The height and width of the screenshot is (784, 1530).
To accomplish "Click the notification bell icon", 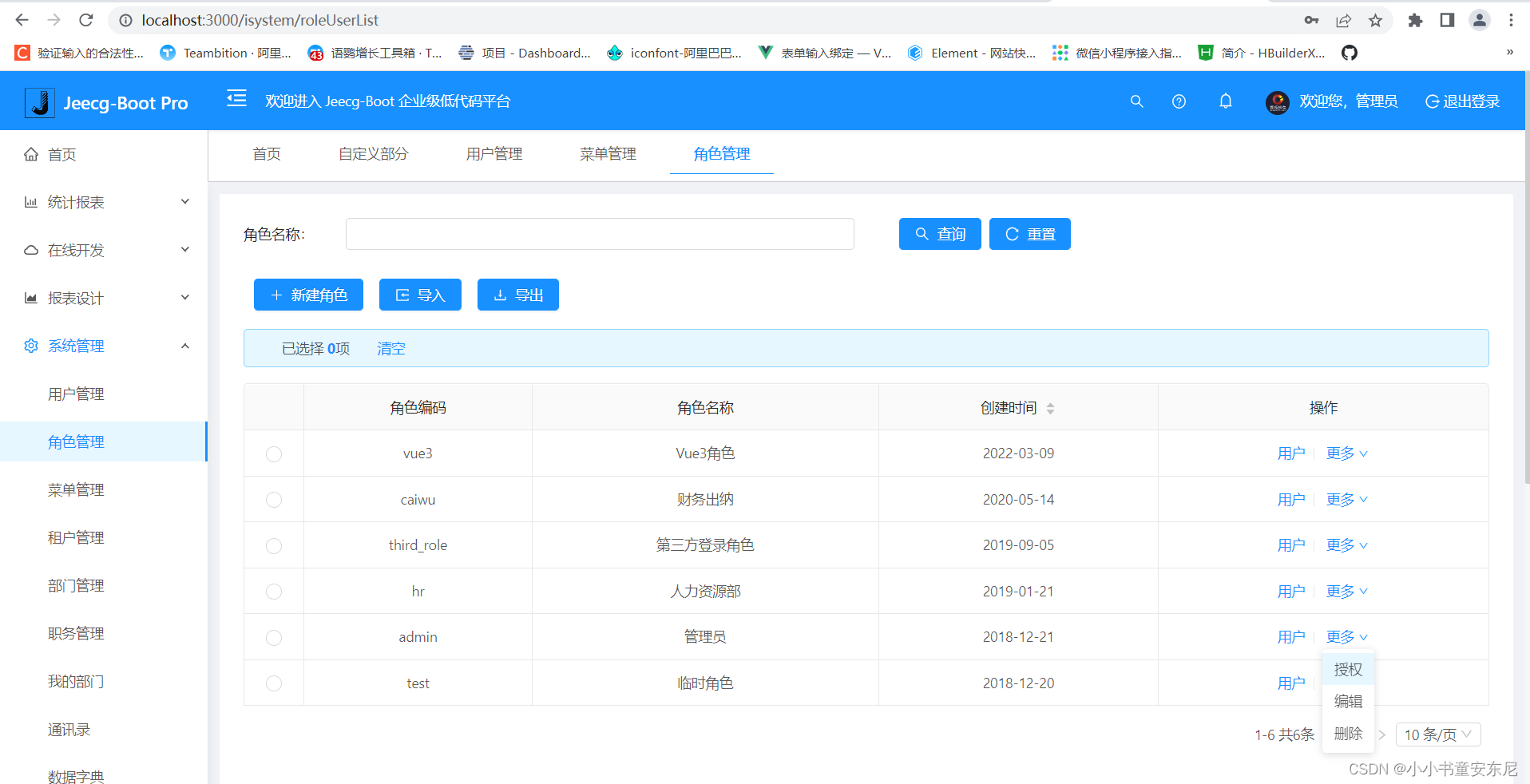I will (1226, 101).
